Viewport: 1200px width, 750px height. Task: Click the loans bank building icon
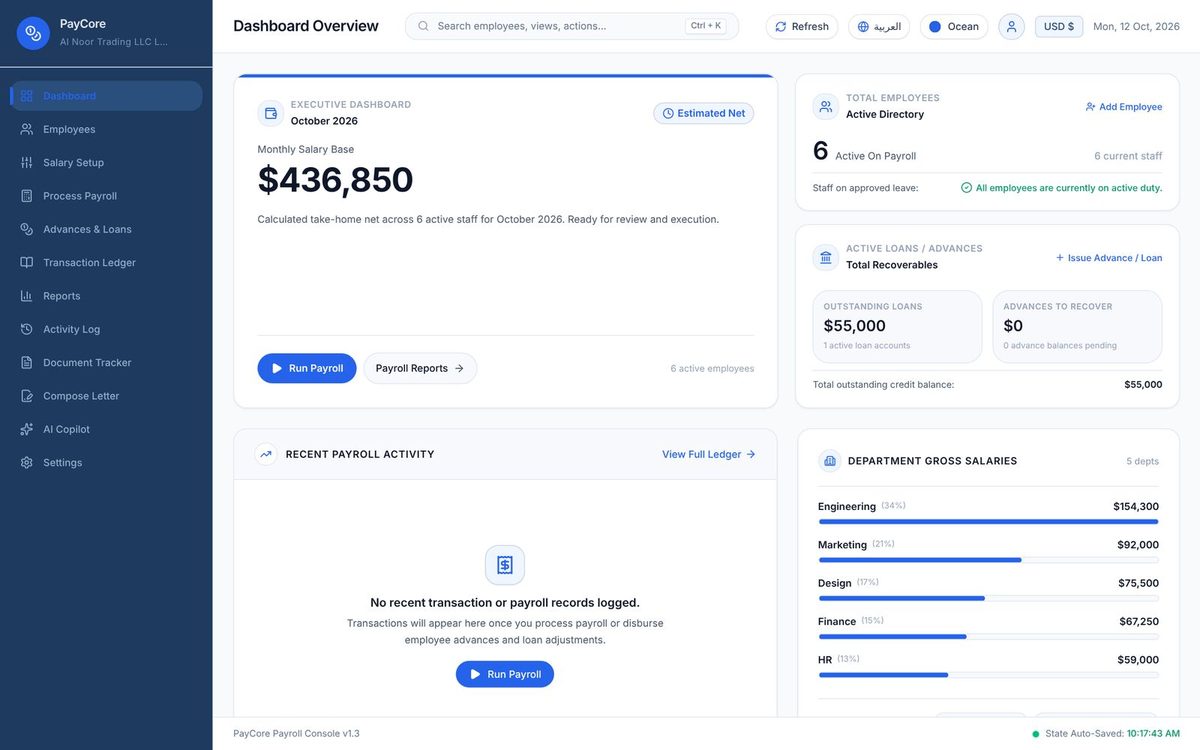(x=826, y=257)
